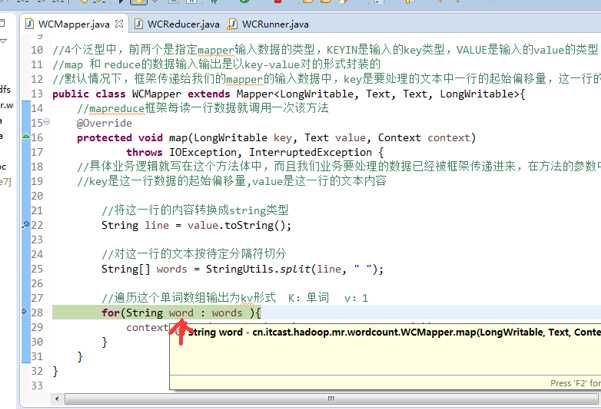Close the WCMapper.java tab
Viewport: 601px width, 409px height.
tap(119, 24)
